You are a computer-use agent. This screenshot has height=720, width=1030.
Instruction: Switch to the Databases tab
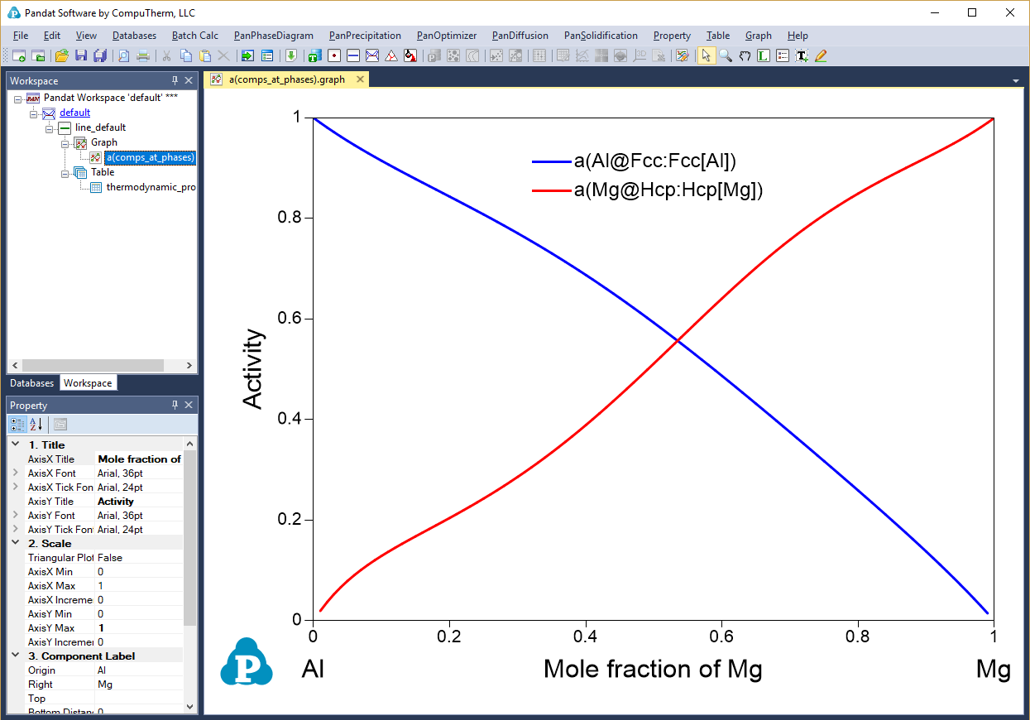click(32, 383)
